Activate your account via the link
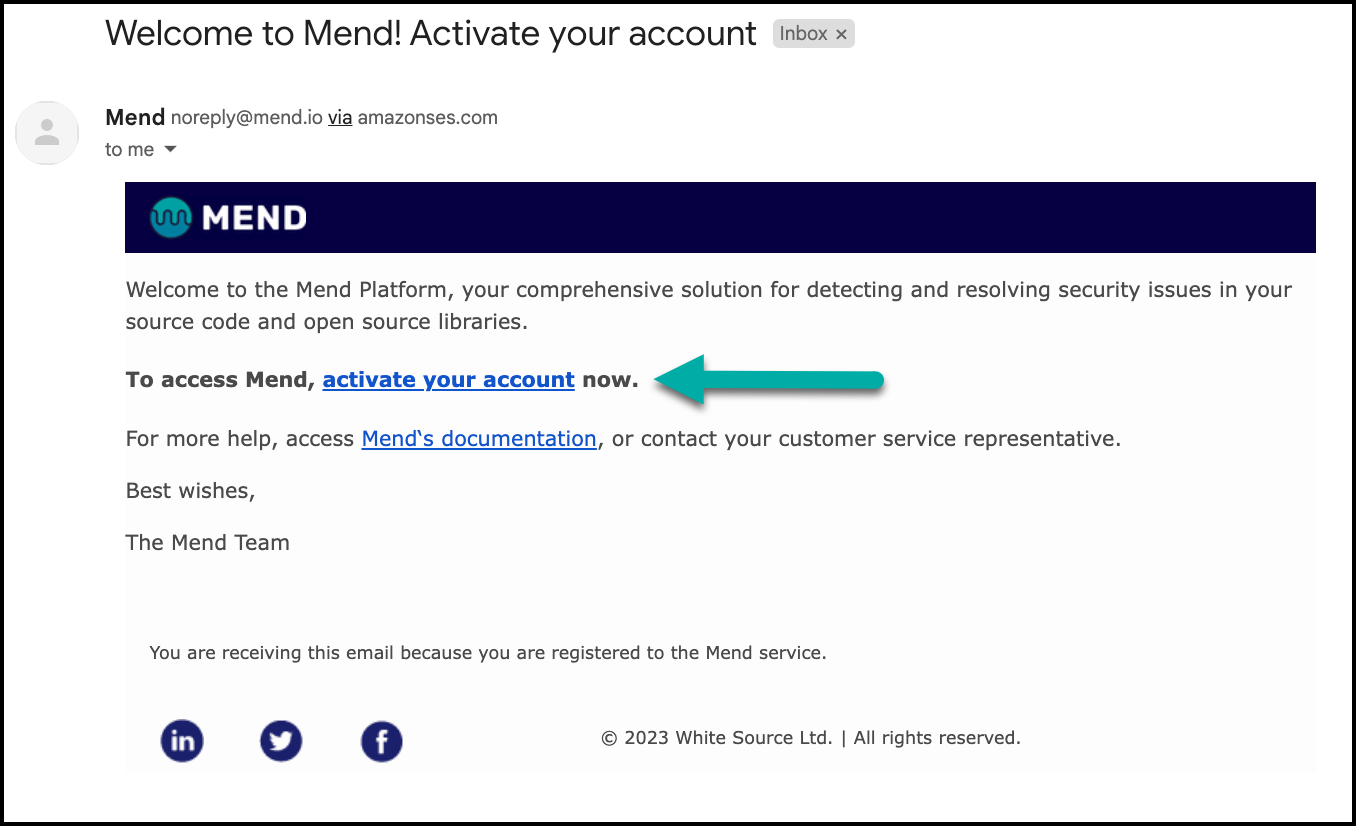Screen dimensions: 1356x826 coord(448,379)
